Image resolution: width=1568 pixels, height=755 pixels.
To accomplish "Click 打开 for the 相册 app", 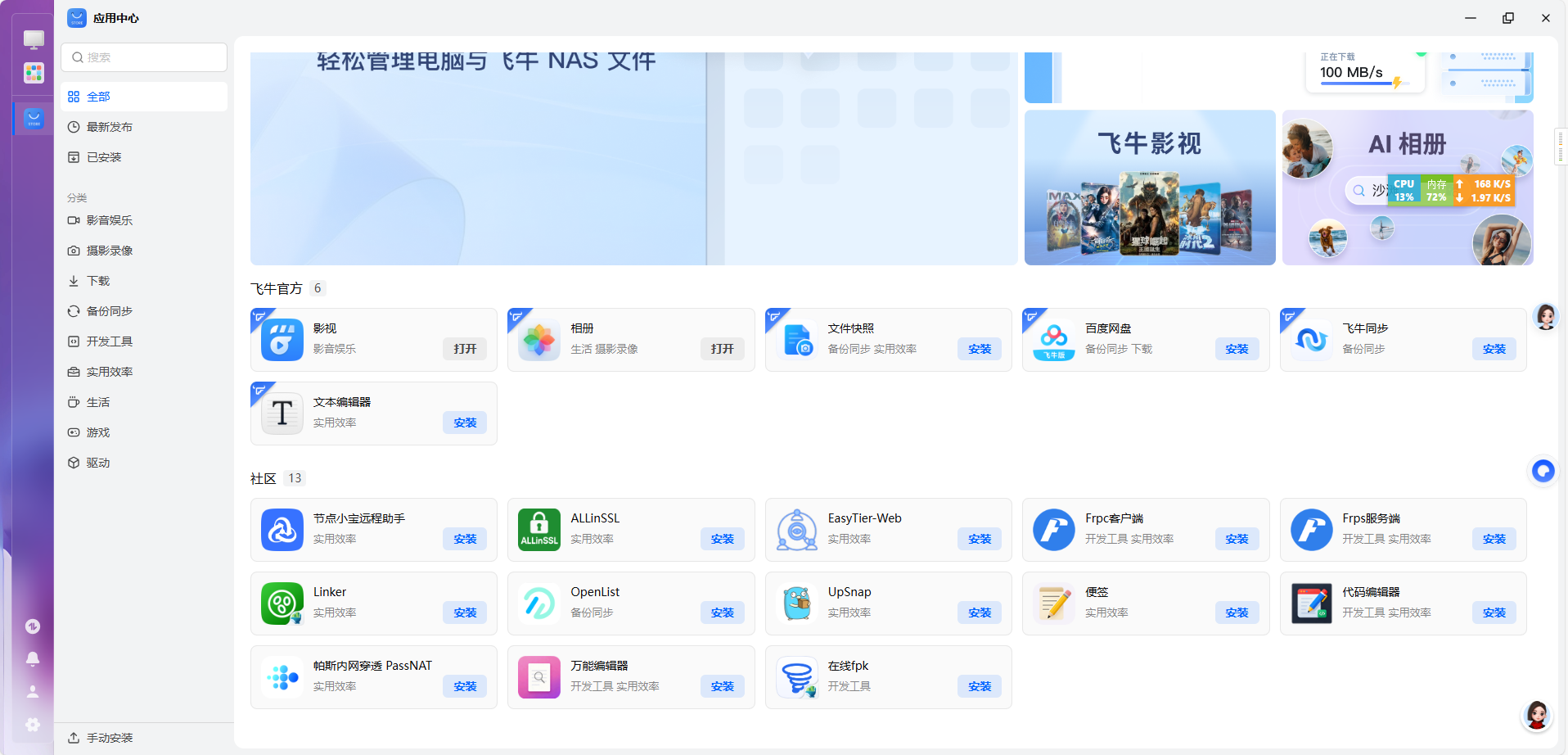I will [723, 349].
